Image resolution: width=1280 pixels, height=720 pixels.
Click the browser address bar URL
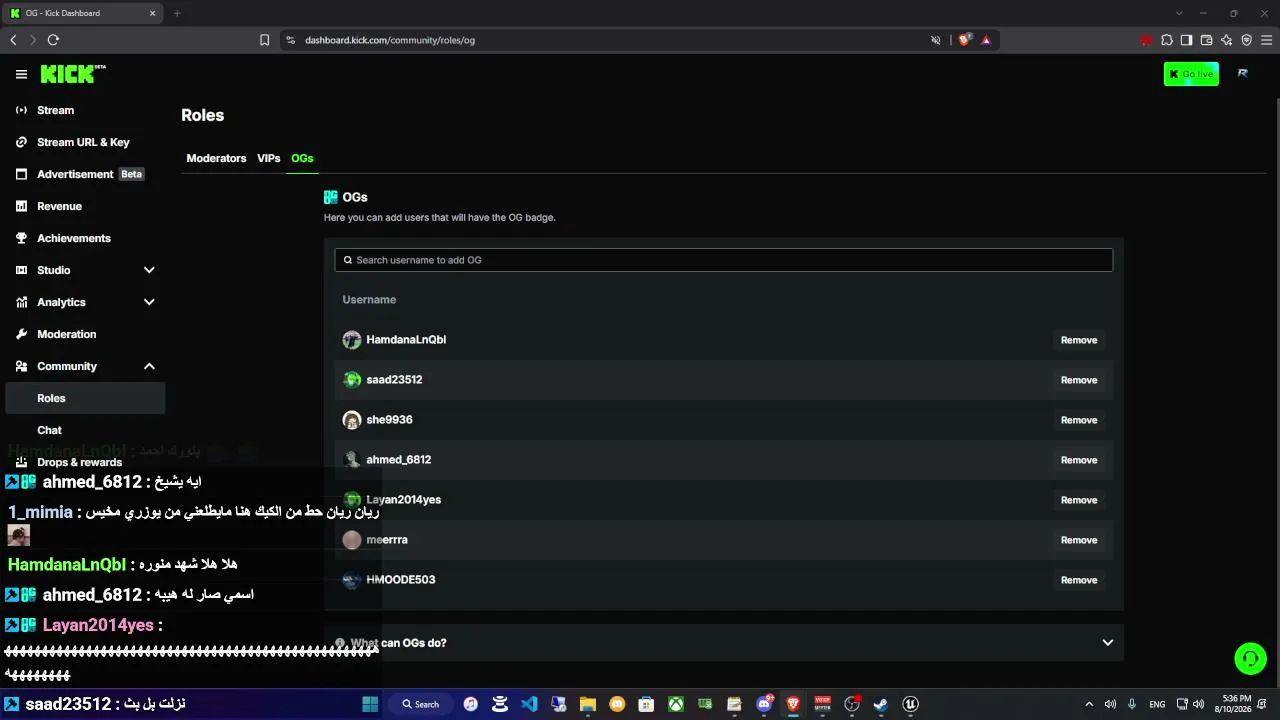(x=390, y=40)
